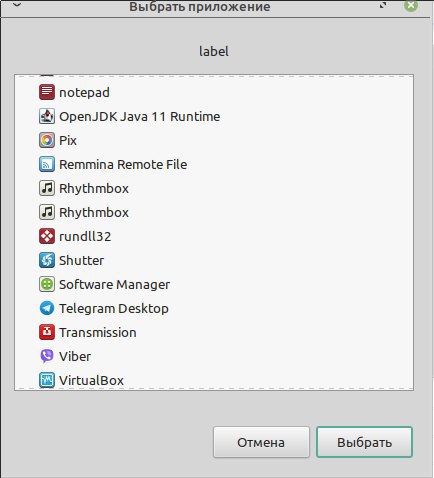Pick the Pix image viewer icon
434x478 pixels.
pos(47,140)
